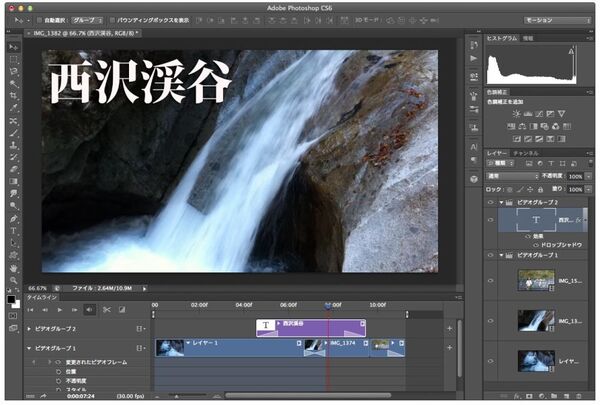Hide the Video Group 2 layer group
This screenshot has height=405, width=600.
tap(491, 202)
